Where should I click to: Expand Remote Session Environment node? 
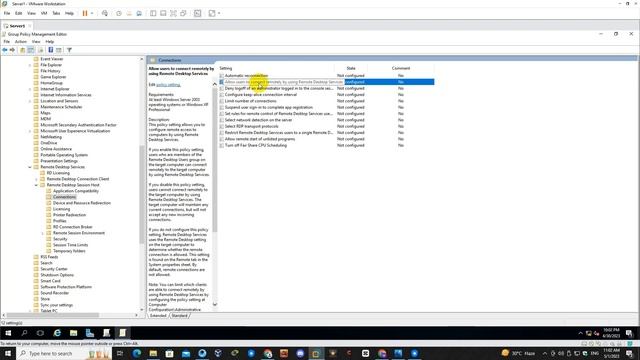tap(42, 233)
